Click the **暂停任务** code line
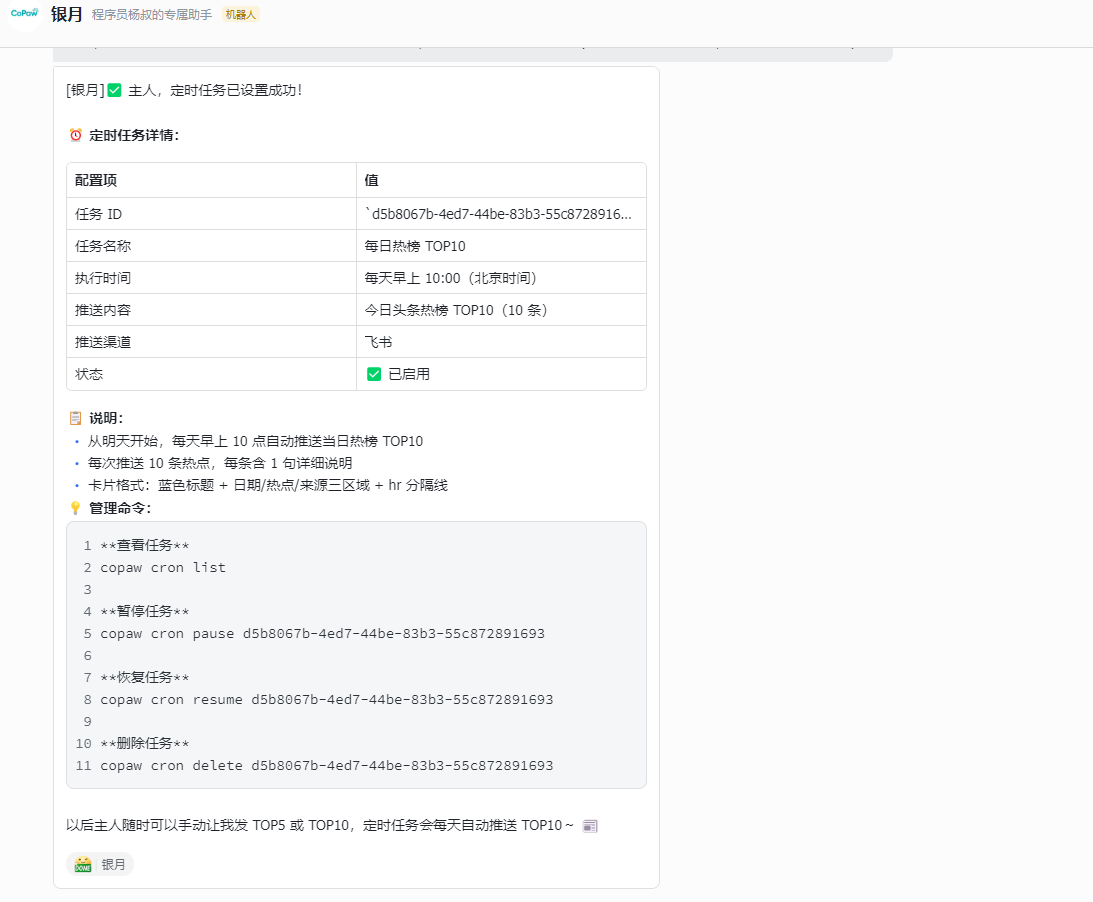 click(x=144, y=611)
